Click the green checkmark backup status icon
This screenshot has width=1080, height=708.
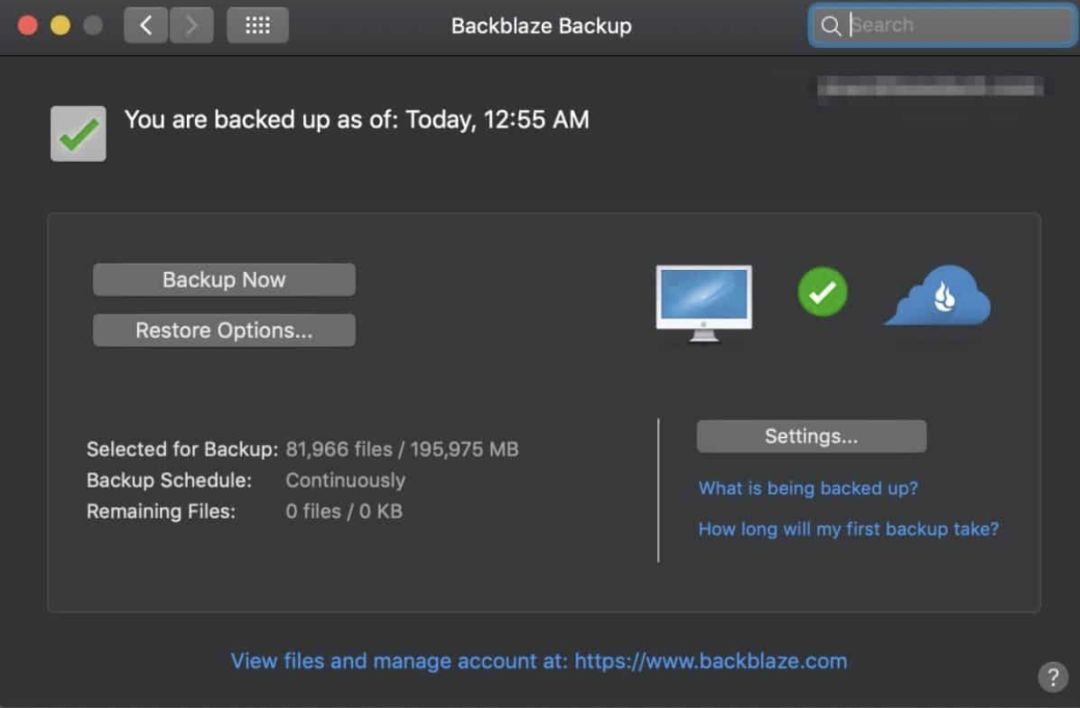tap(78, 134)
